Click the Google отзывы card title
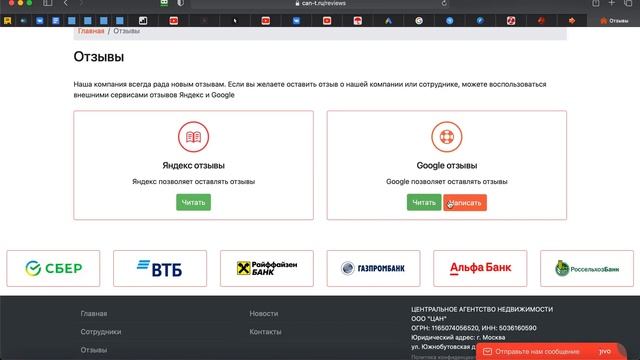The width and height of the screenshot is (640, 360). (x=447, y=166)
